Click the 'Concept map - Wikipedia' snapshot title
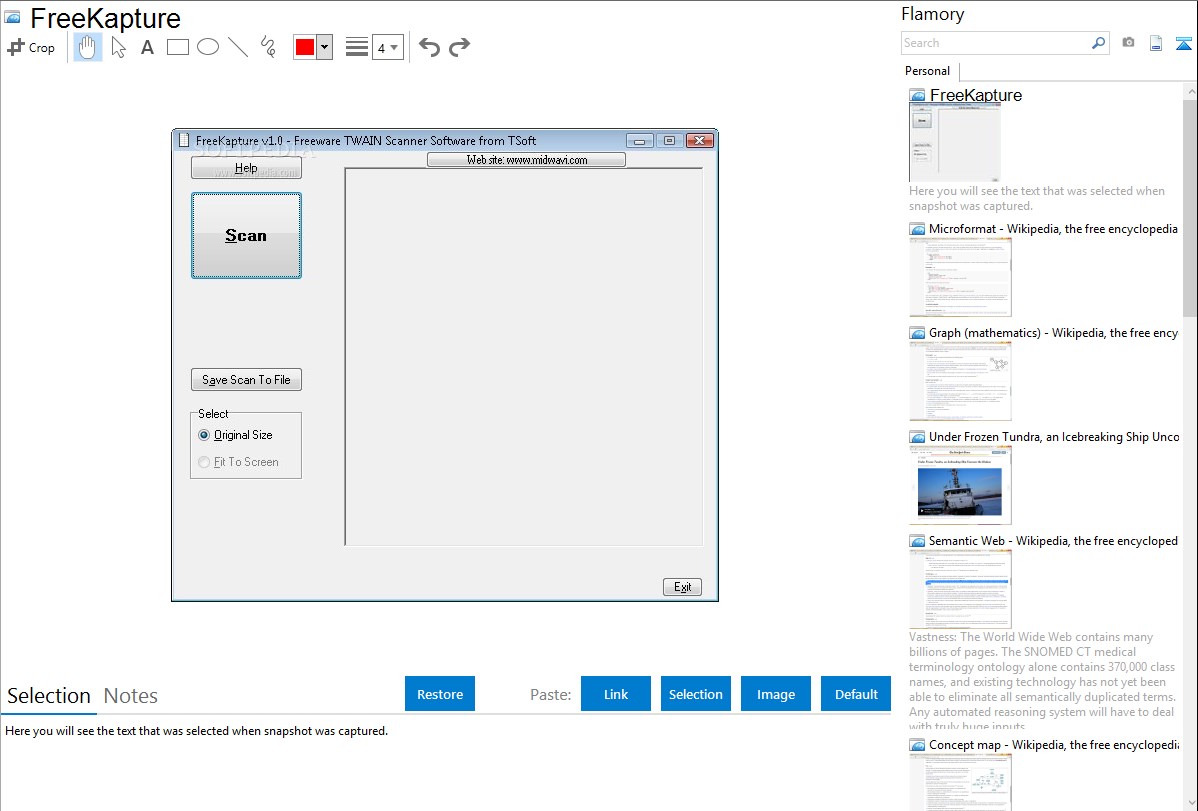 pos(1054,745)
